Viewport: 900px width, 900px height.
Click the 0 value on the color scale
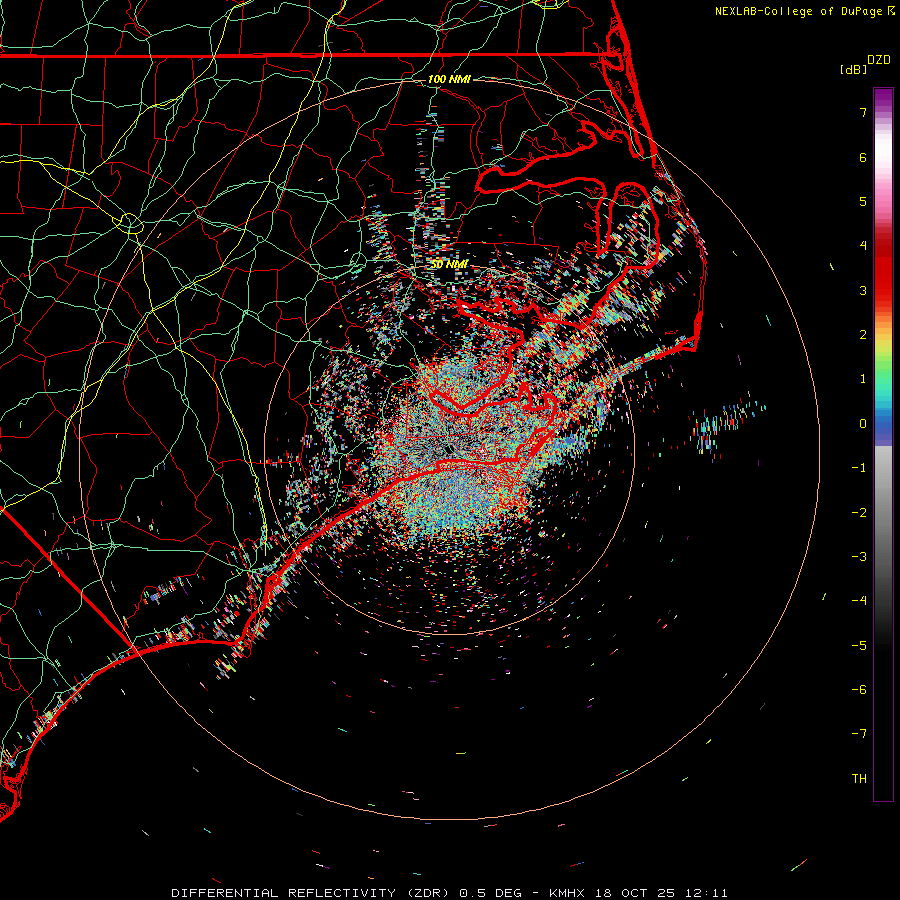point(863,424)
